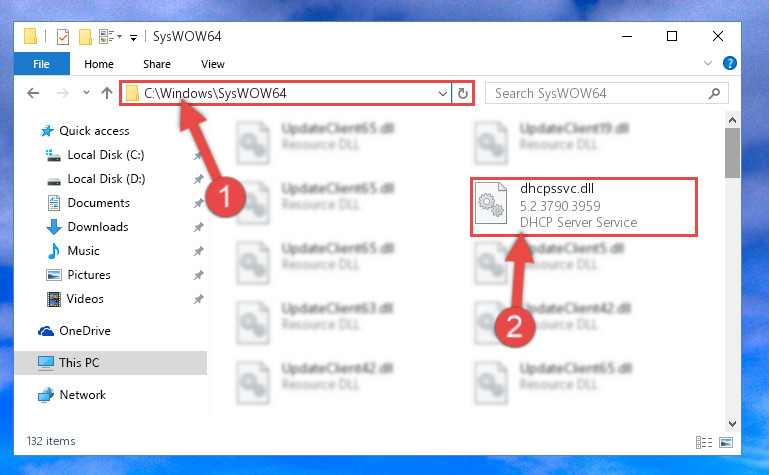Open Customize Quick Access Toolbar dropdown
769x475 pixels.
point(133,37)
